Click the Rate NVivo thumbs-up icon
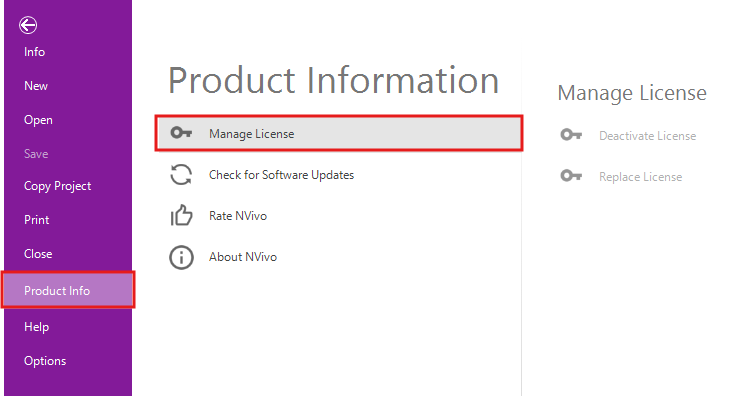This screenshot has height=396, width=752. [181, 215]
